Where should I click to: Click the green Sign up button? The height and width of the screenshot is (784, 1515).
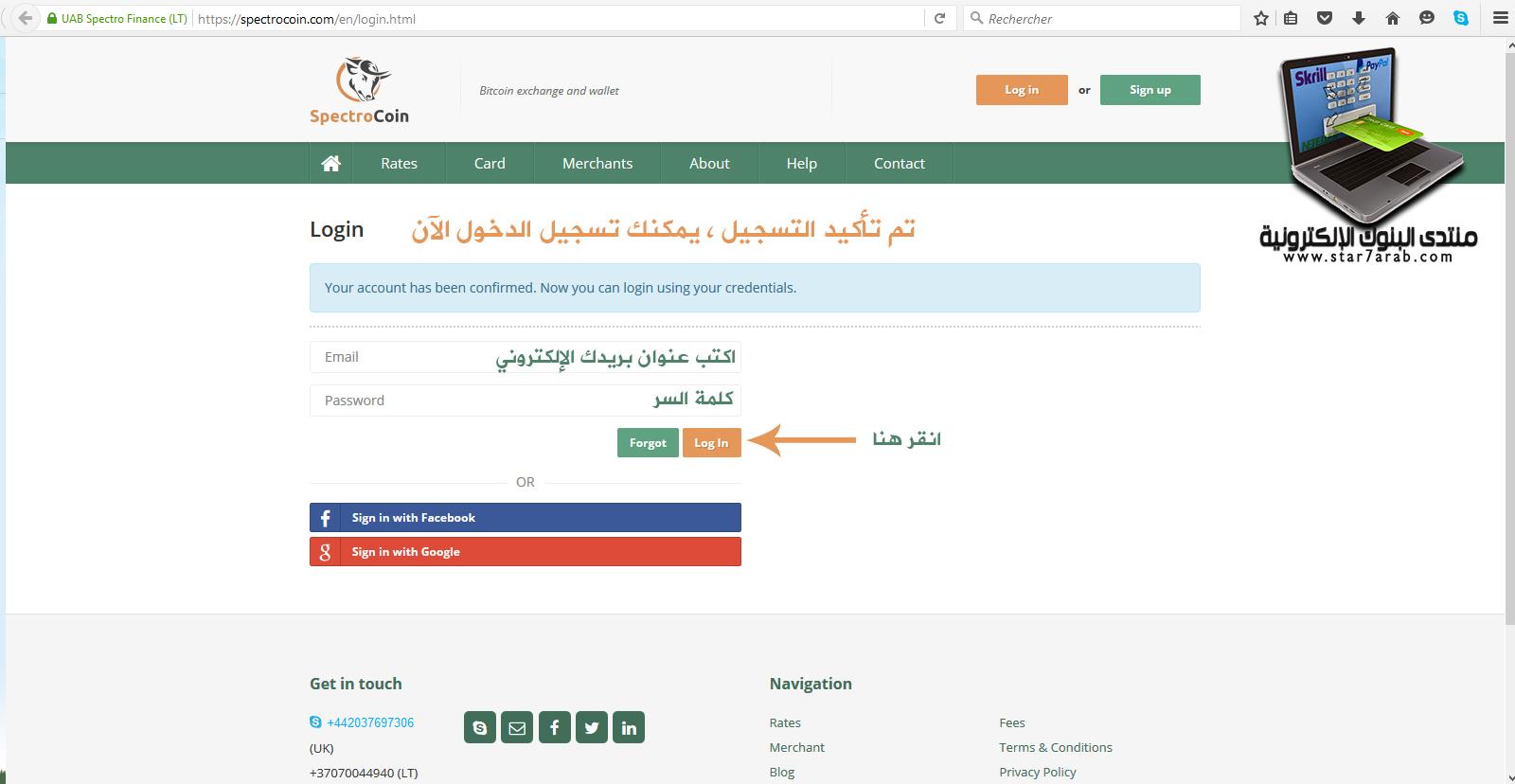pos(1150,90)
